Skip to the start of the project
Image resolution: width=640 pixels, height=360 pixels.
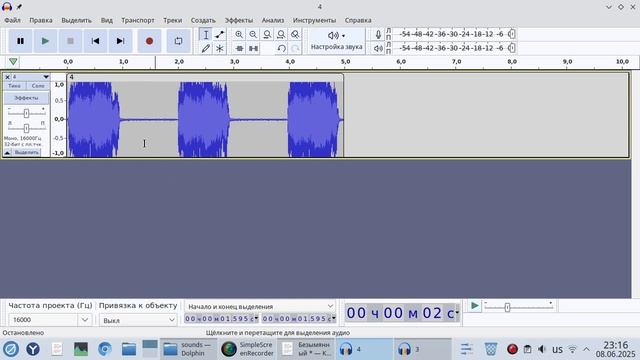95,41
